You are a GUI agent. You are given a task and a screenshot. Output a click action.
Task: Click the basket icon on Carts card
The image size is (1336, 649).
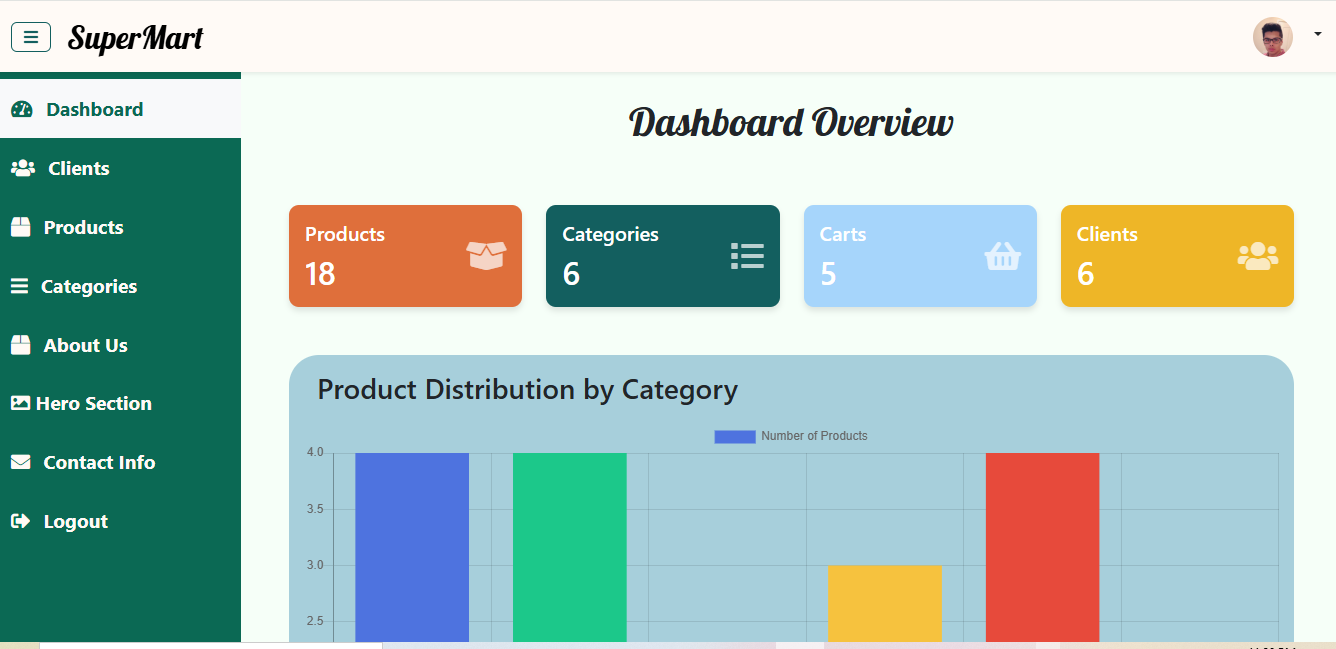coord(1002,257)
